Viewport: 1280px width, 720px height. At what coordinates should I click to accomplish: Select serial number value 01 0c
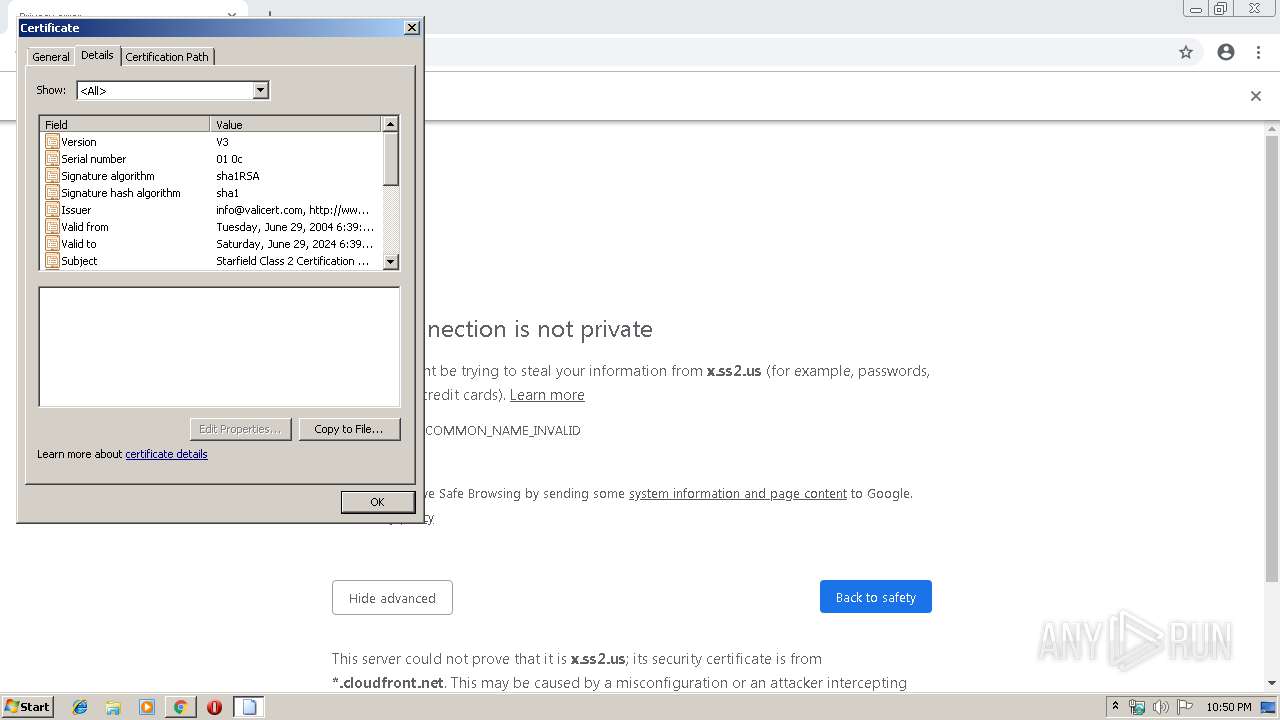tap(229, 159)
